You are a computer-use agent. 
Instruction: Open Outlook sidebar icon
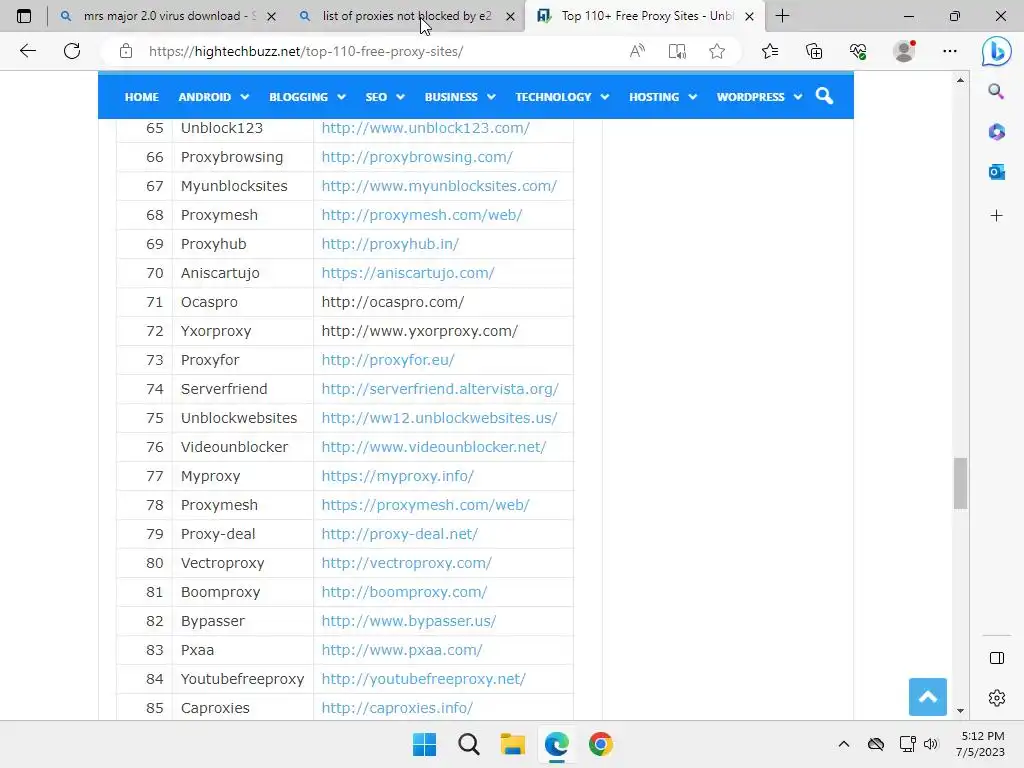pos(996,172)
